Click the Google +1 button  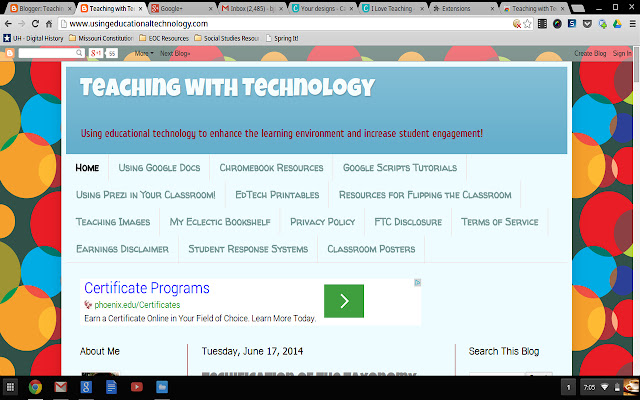96,53
